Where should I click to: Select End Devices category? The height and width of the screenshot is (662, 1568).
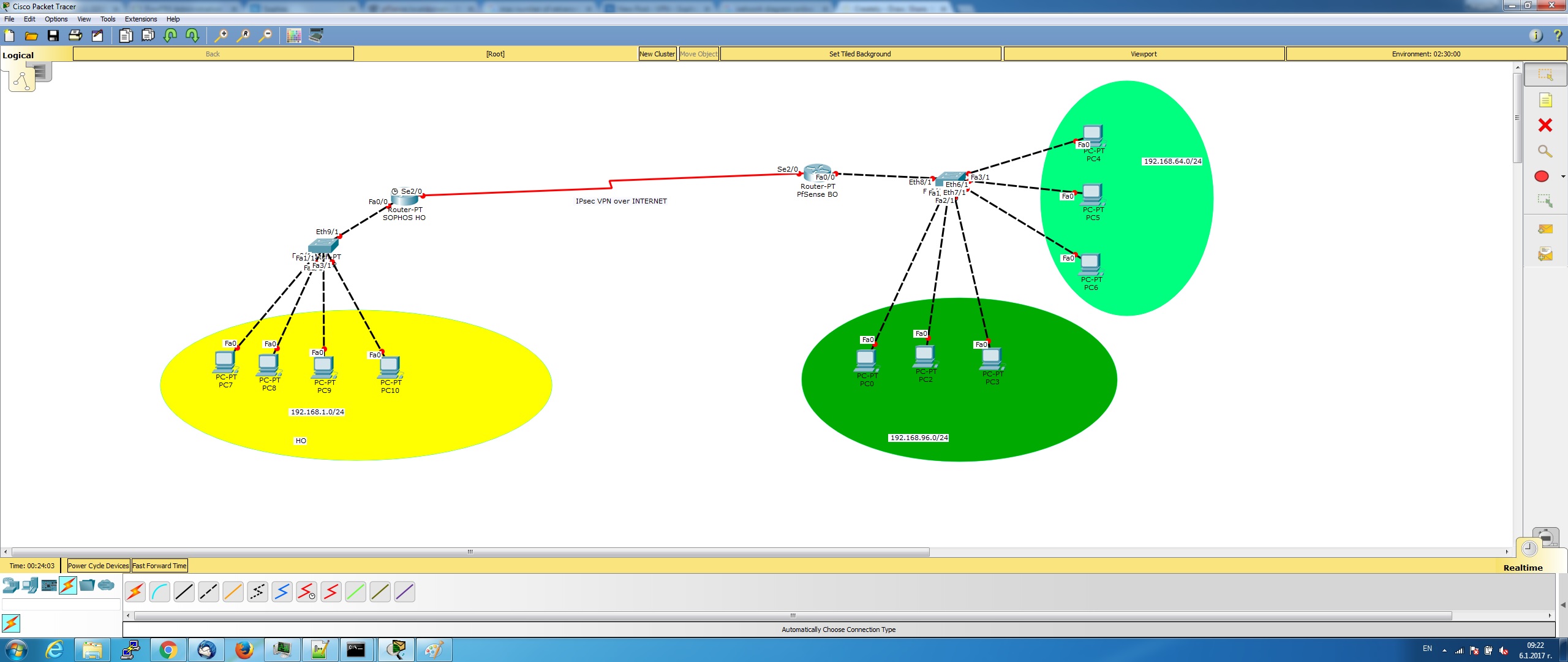(x=29, y=585)
